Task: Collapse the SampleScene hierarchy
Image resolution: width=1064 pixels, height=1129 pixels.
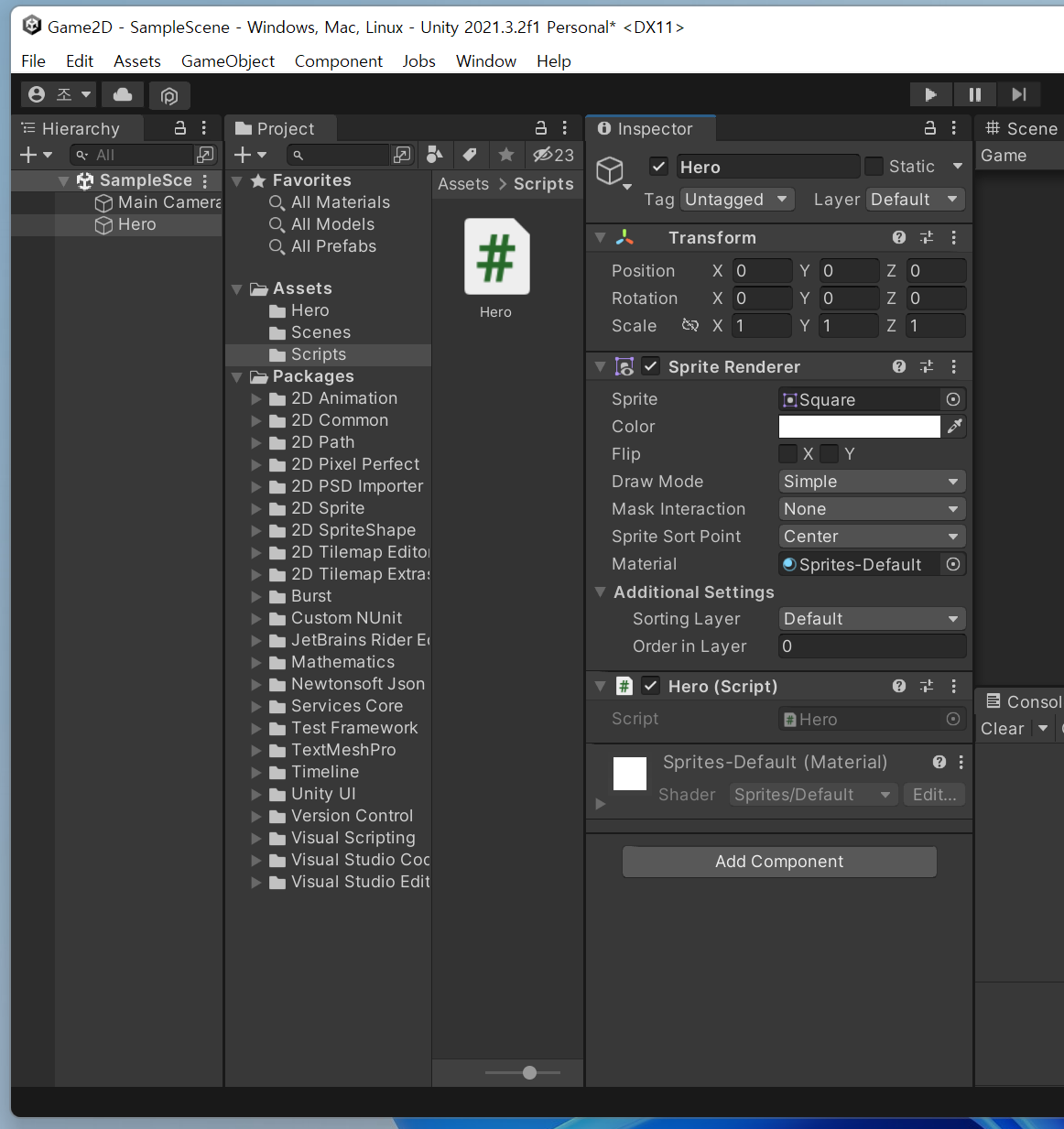Action: (63, 181)
